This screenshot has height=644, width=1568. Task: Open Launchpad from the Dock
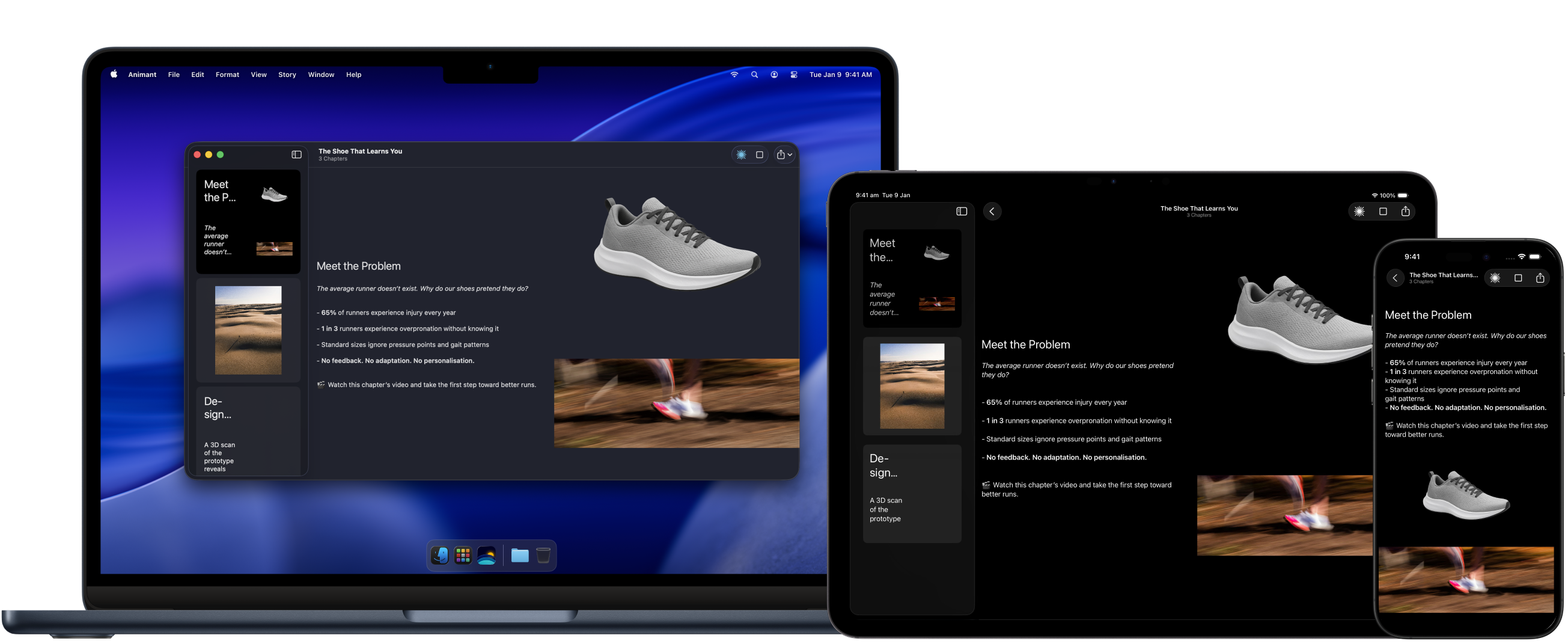click(463, 556)
